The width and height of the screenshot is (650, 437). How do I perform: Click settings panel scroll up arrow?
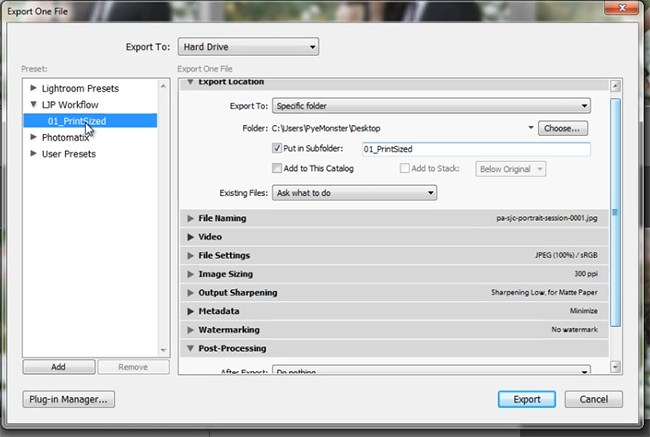[615, 86]
